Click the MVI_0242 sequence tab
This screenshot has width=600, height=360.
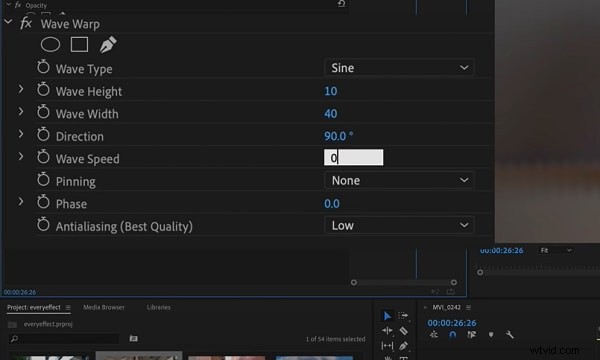[446, 307]
